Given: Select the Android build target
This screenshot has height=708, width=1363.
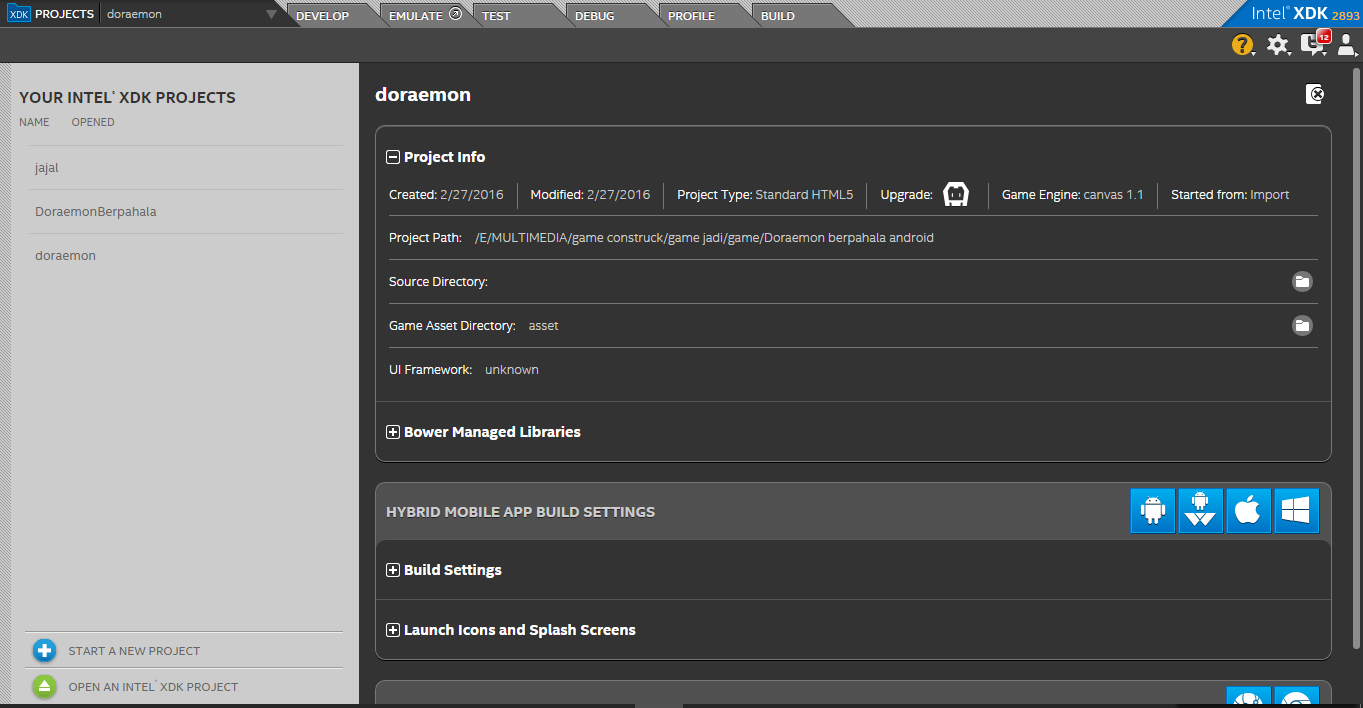Looking at the screenshot, I should point(1153,511).
